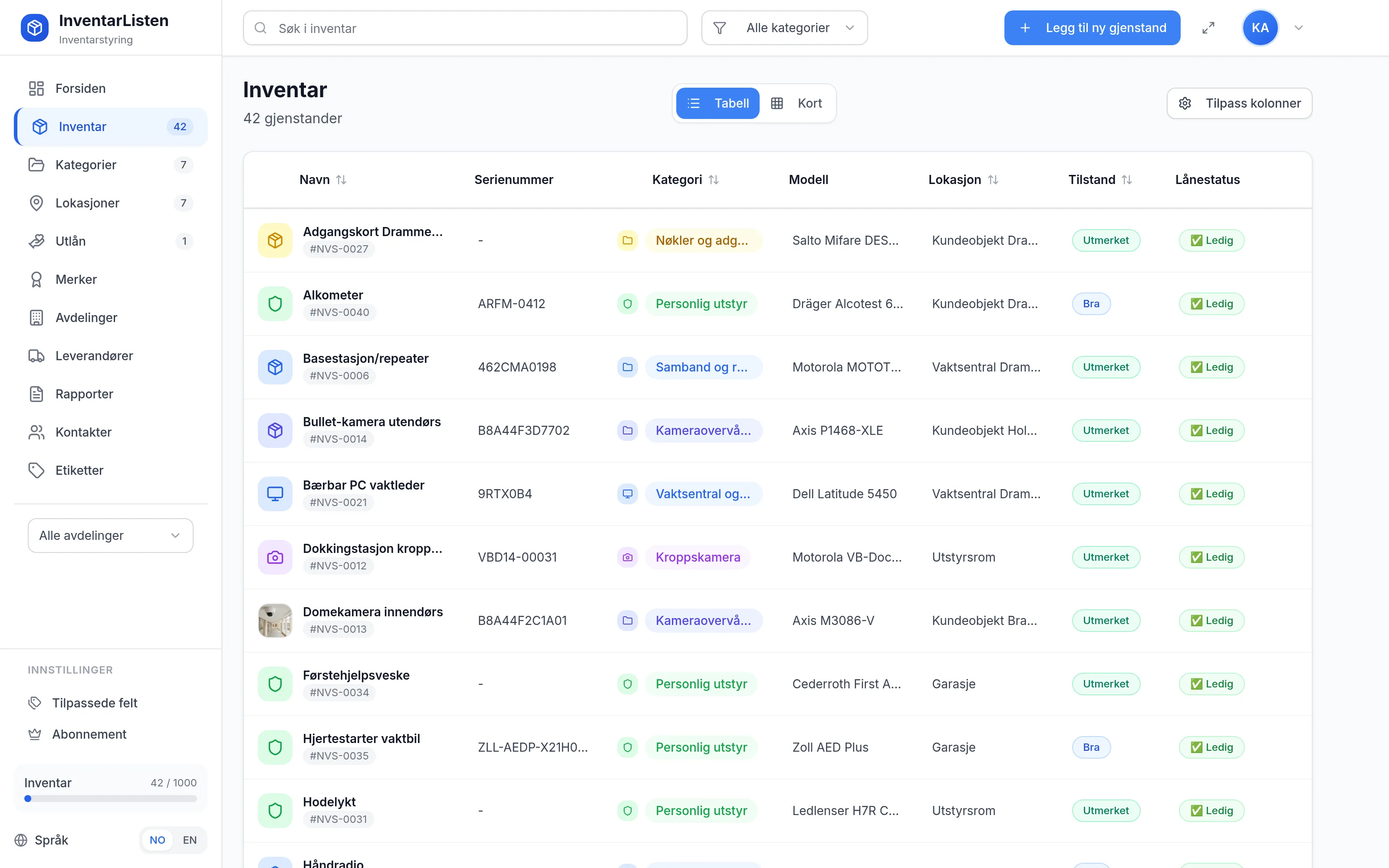Click the Hodelykt green shield icon
Screen dimensions: 1389x868
coord(275,811)
